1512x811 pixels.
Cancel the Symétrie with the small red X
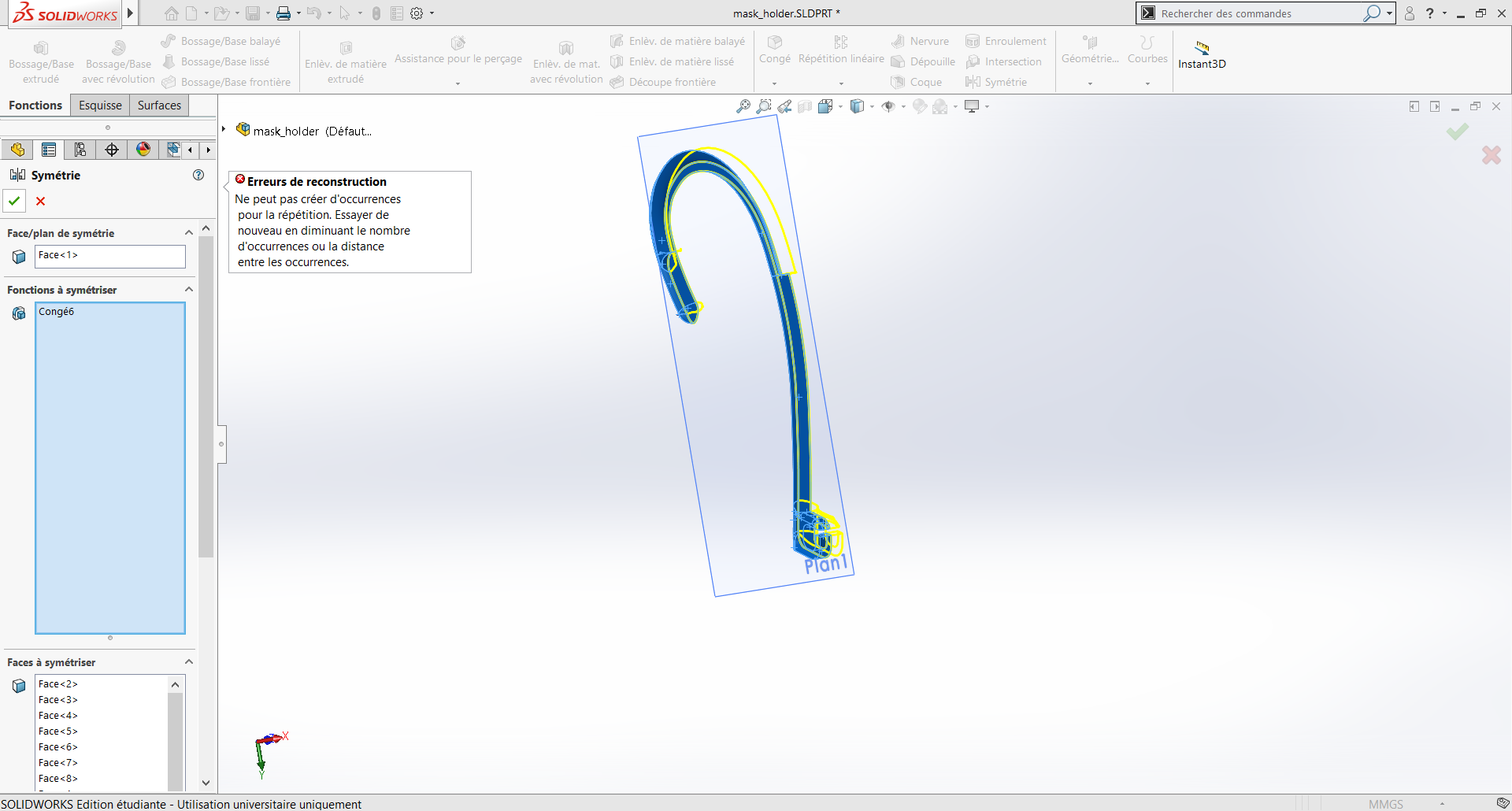pos(41,201)
